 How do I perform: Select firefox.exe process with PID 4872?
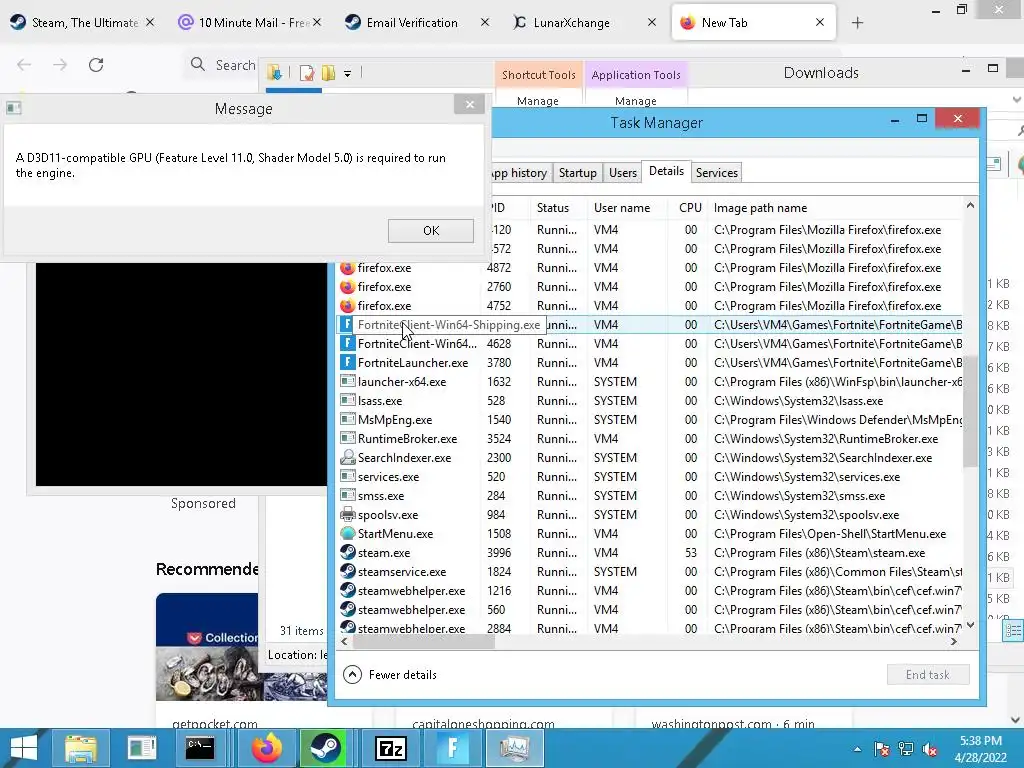click(650, 268)
